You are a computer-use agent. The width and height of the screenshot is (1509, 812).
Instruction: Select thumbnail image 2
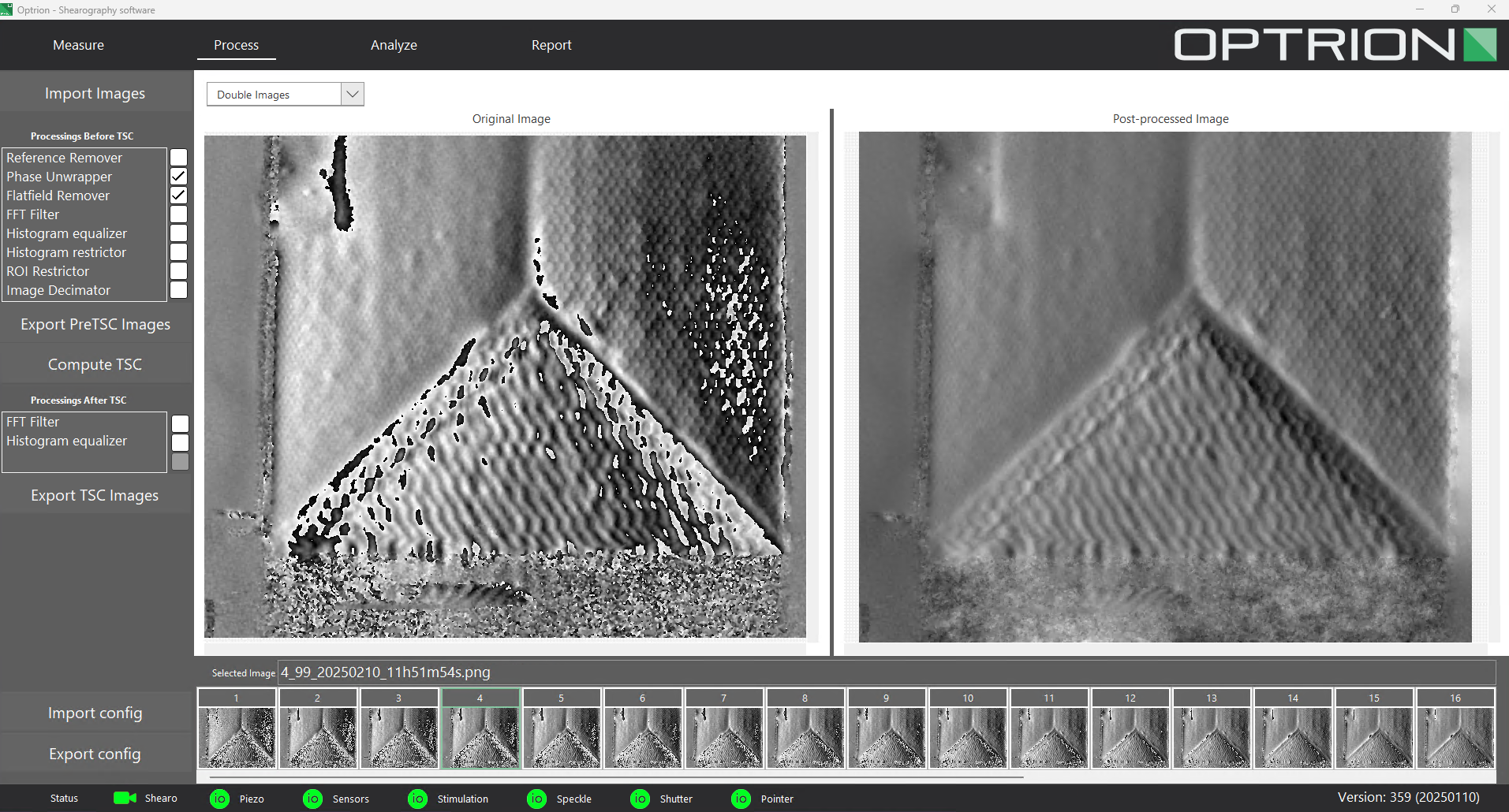click(x=318, y=728)
